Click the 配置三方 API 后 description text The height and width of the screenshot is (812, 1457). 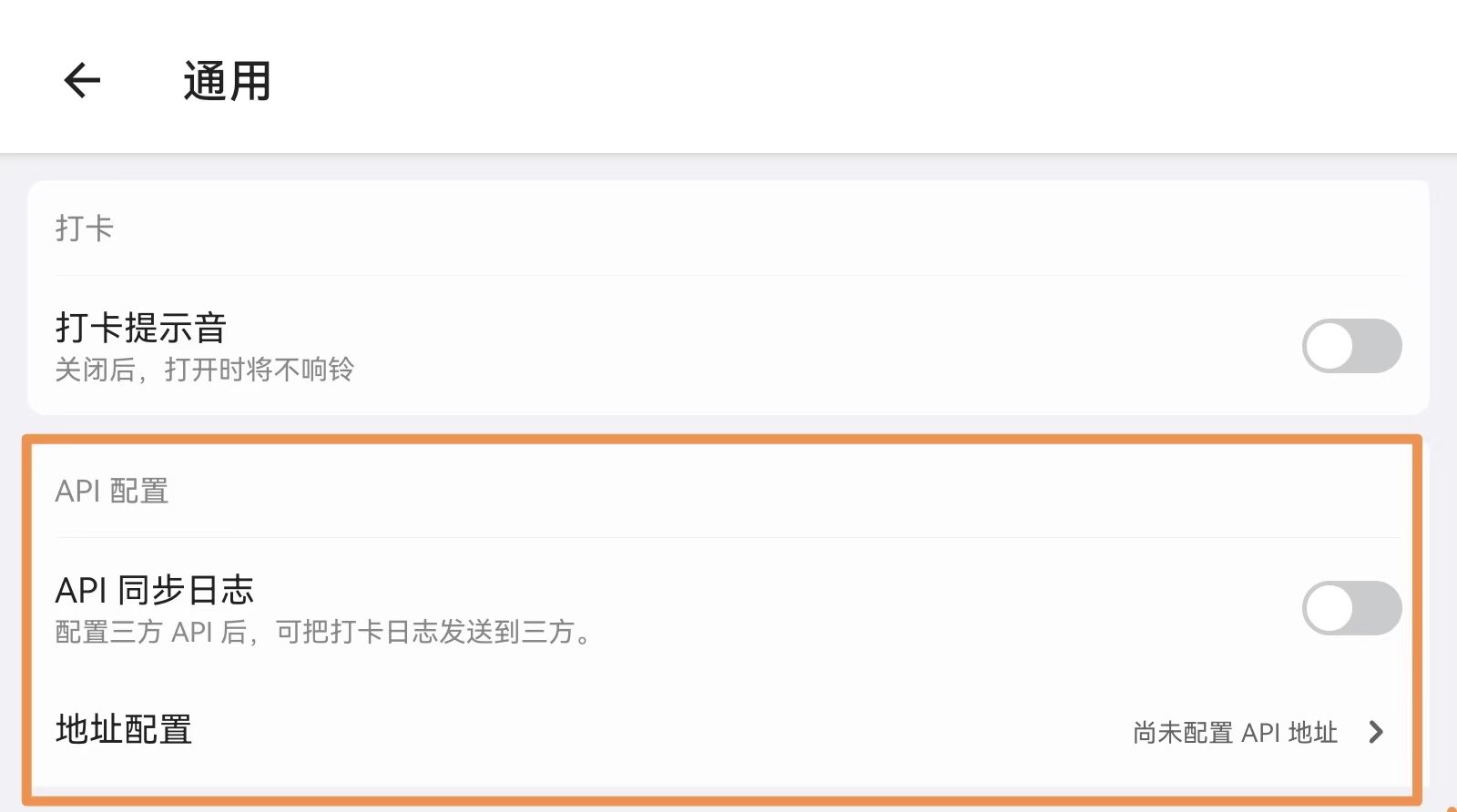323,633
